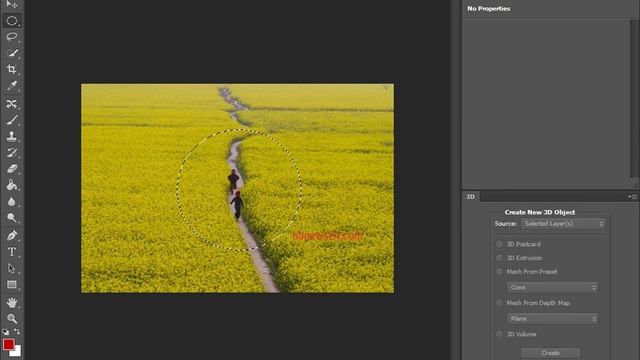Select the Blur tool
The width and height of the screenshot is (640, 360).
point(12,201)
